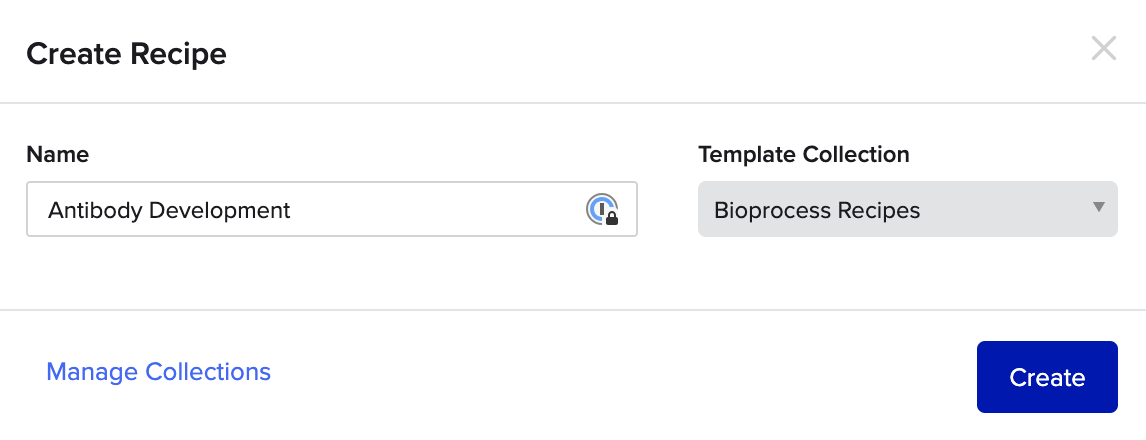Viewport: 1146px width, 440px height.
Task: Click the password manager icon in Name field
Action: (x=602, y=209)
